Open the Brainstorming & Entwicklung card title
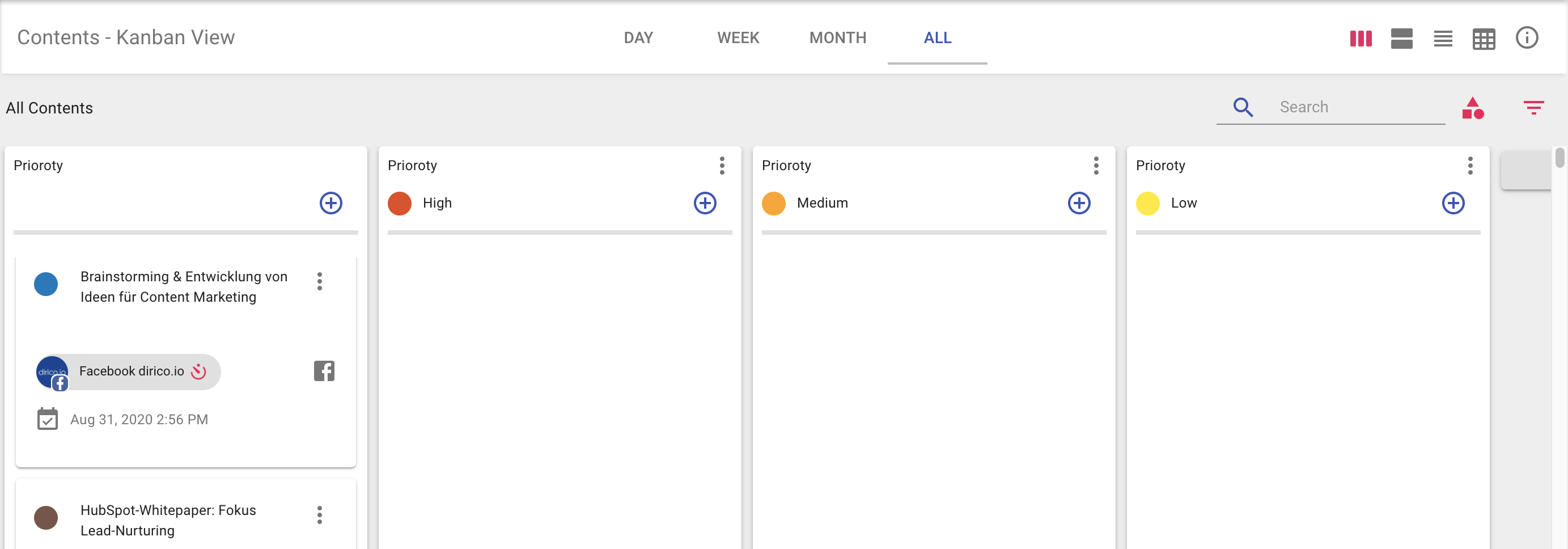The image size is (1568, 549). pos(184,286)
